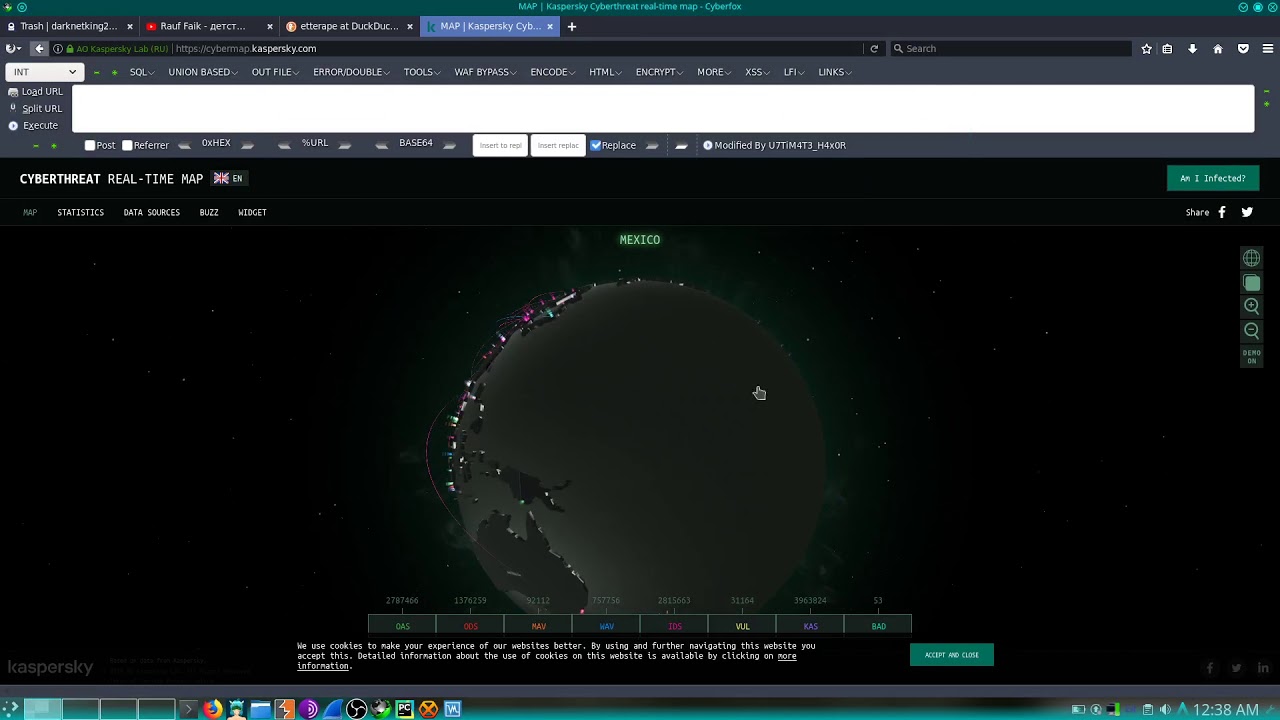Screen dimensions: 1280x720
Task: Open the BUZZ page tab
Action: [209, 212]
